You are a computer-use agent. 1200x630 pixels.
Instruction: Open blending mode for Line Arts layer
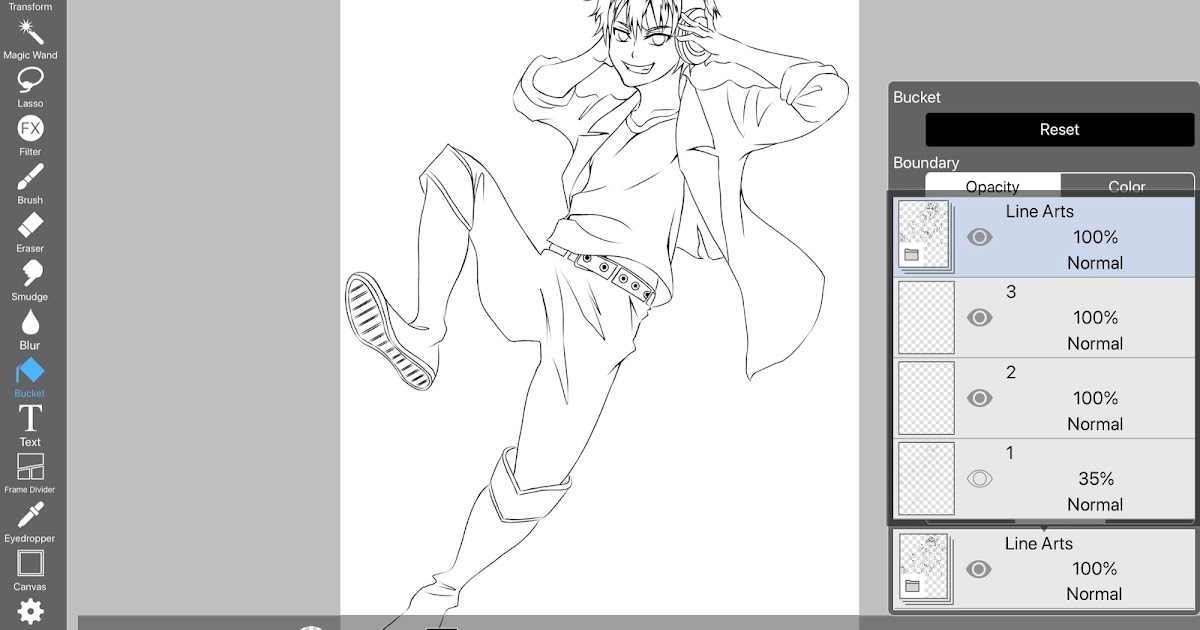click(x=1094, y=262)
